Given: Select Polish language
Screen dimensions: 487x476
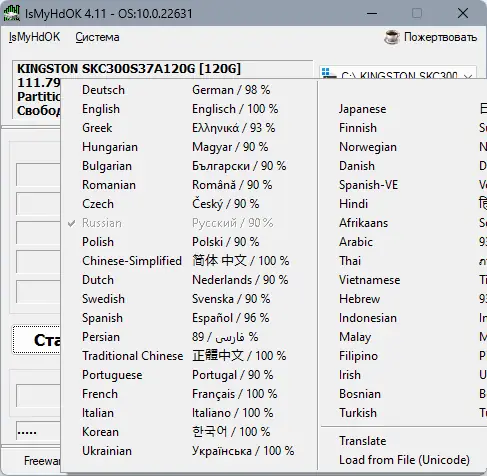Looking at the screenshot, I should 189,242.
